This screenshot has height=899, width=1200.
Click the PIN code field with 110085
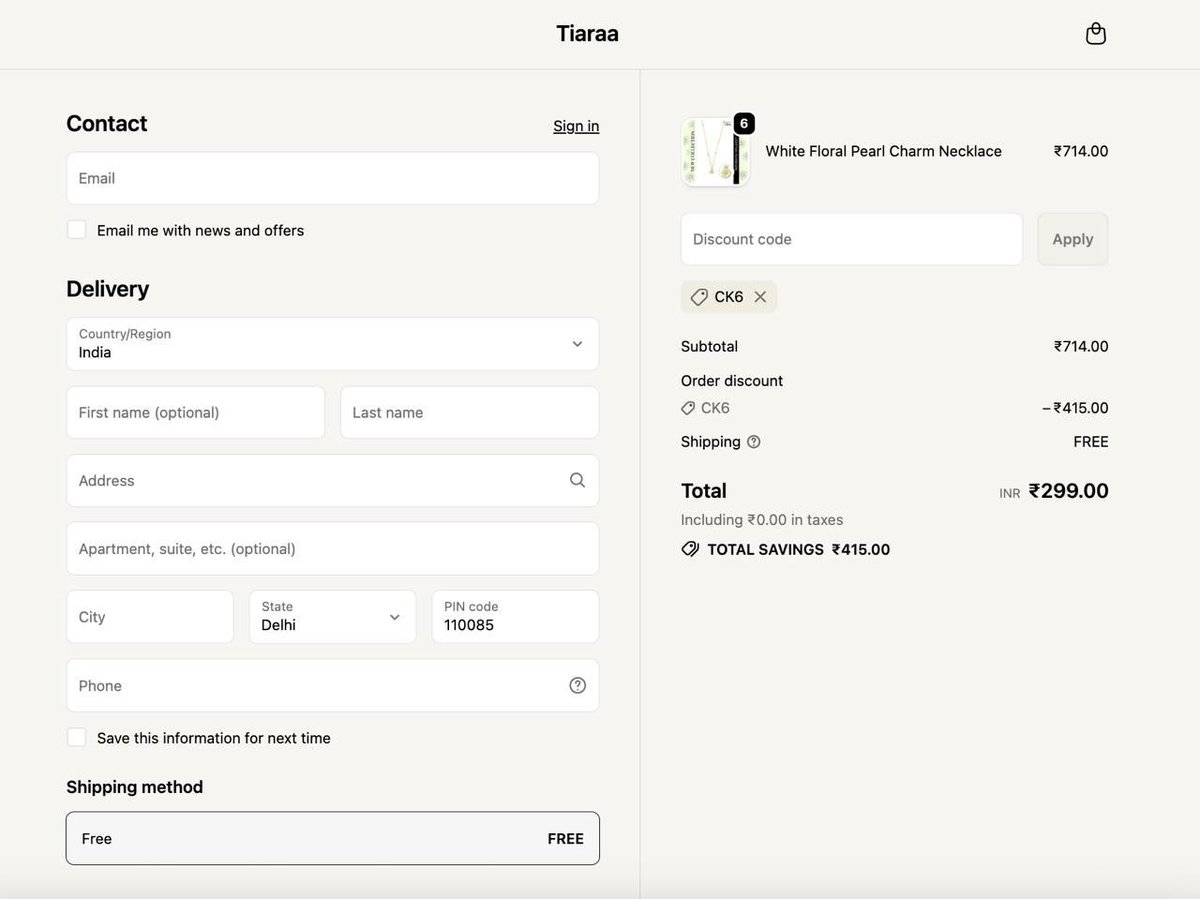point(516,617)
